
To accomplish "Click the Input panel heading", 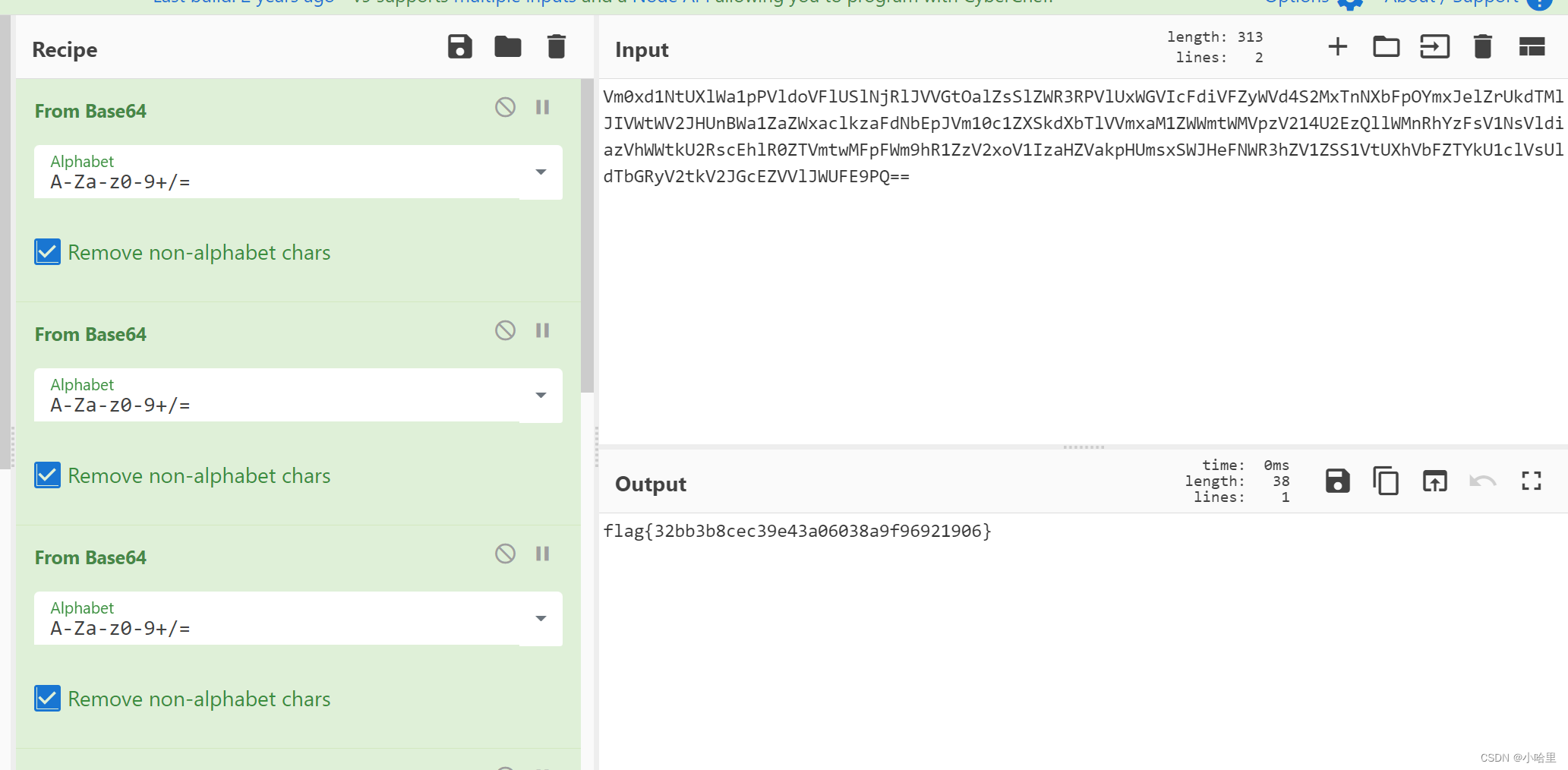I will point(642,50).
